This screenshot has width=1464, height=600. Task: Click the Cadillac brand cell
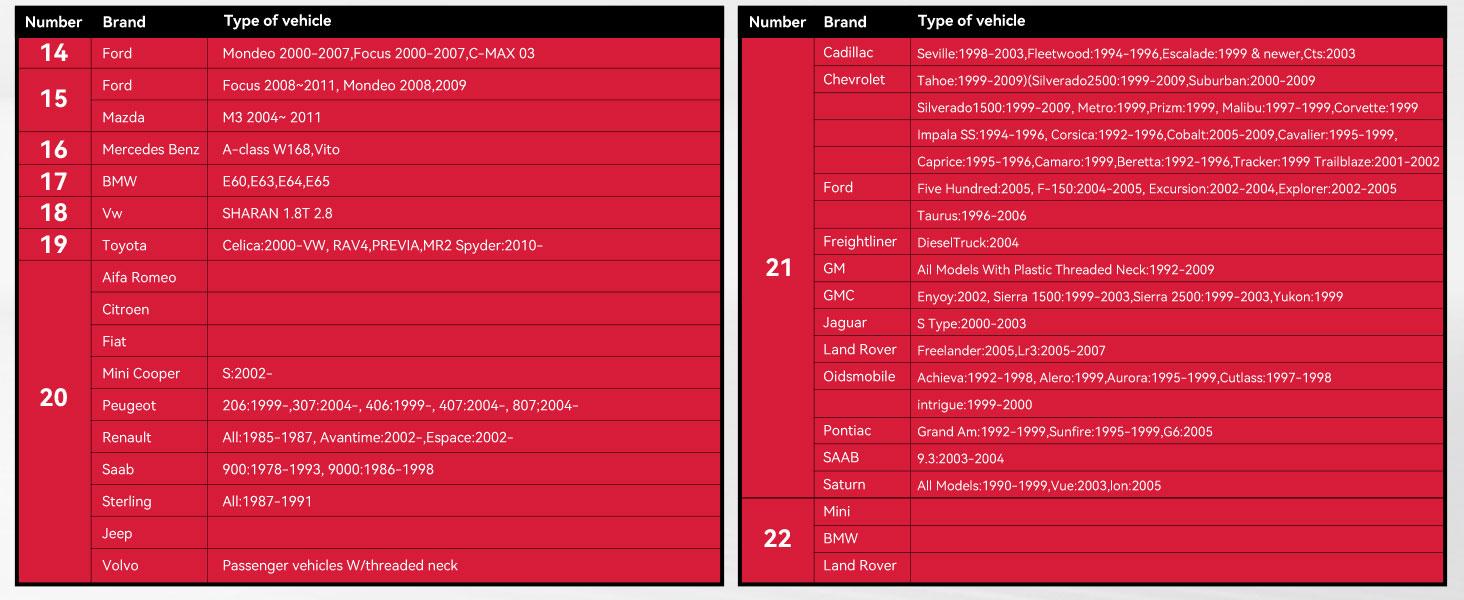tap(848, 53)
